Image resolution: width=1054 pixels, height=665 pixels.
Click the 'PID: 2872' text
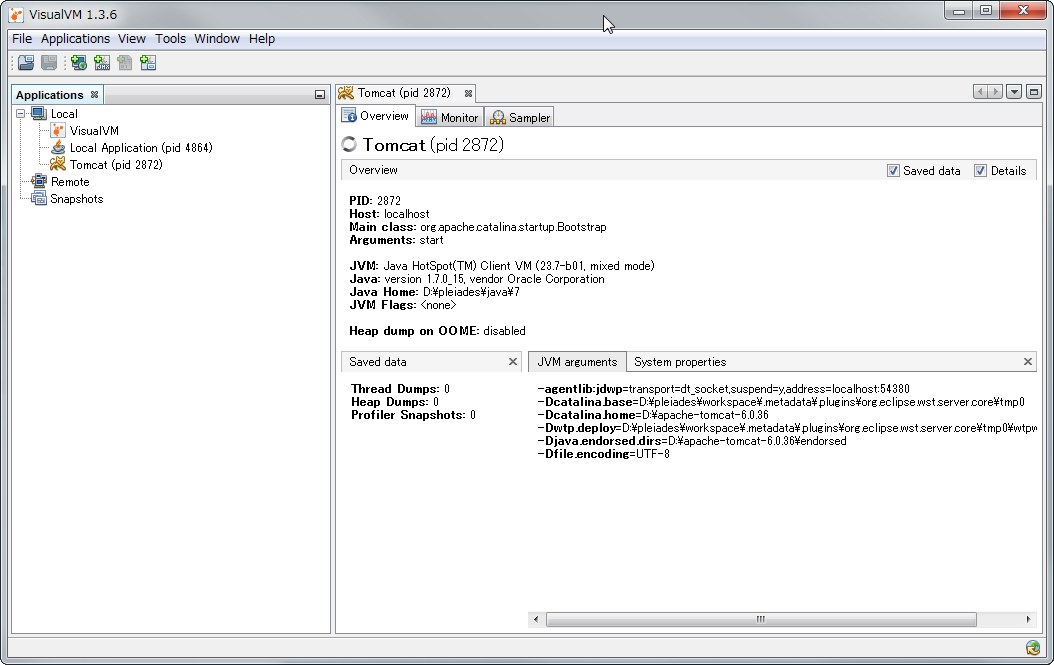[x=375, y=200]
